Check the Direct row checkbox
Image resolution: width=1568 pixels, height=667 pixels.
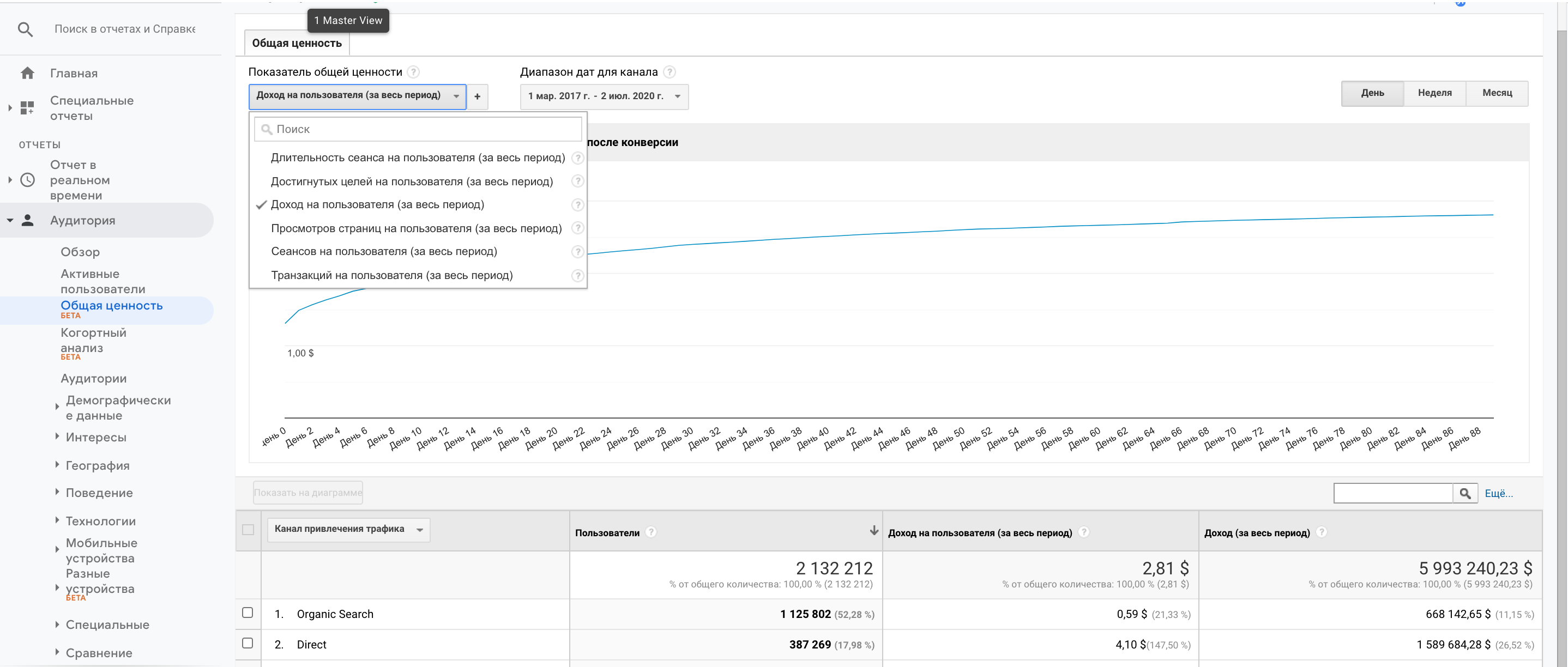tap(247, 643)
